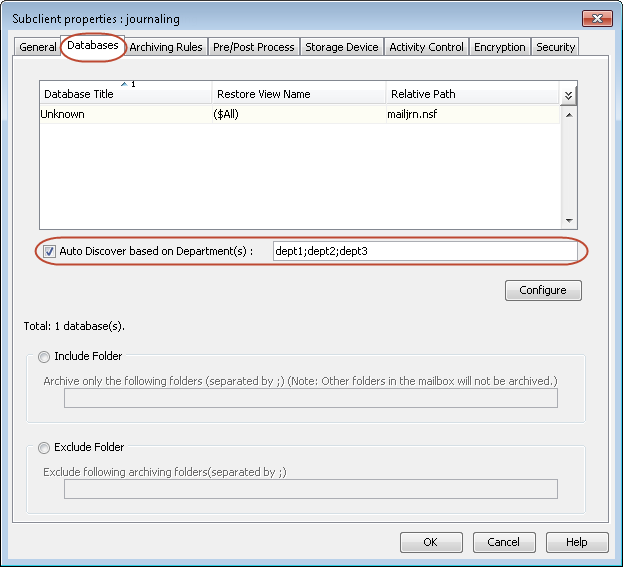Viewport: 623px width, 567px height.
Task: Click the table scrollbar down arrow
Action: [x=569, y=221]
